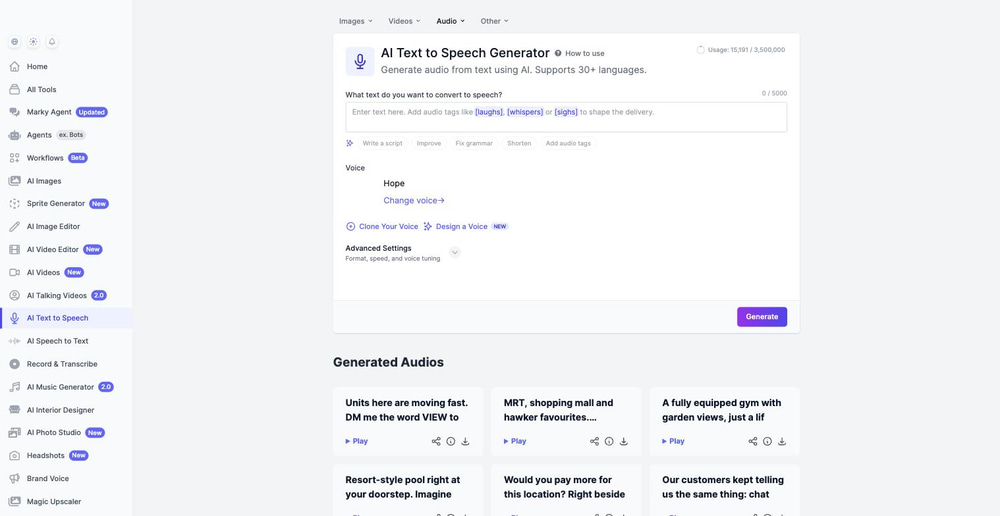Share the 'Units here are moving fast' audio
This screenshot has width=1000, height=516.
click(436, 441)
